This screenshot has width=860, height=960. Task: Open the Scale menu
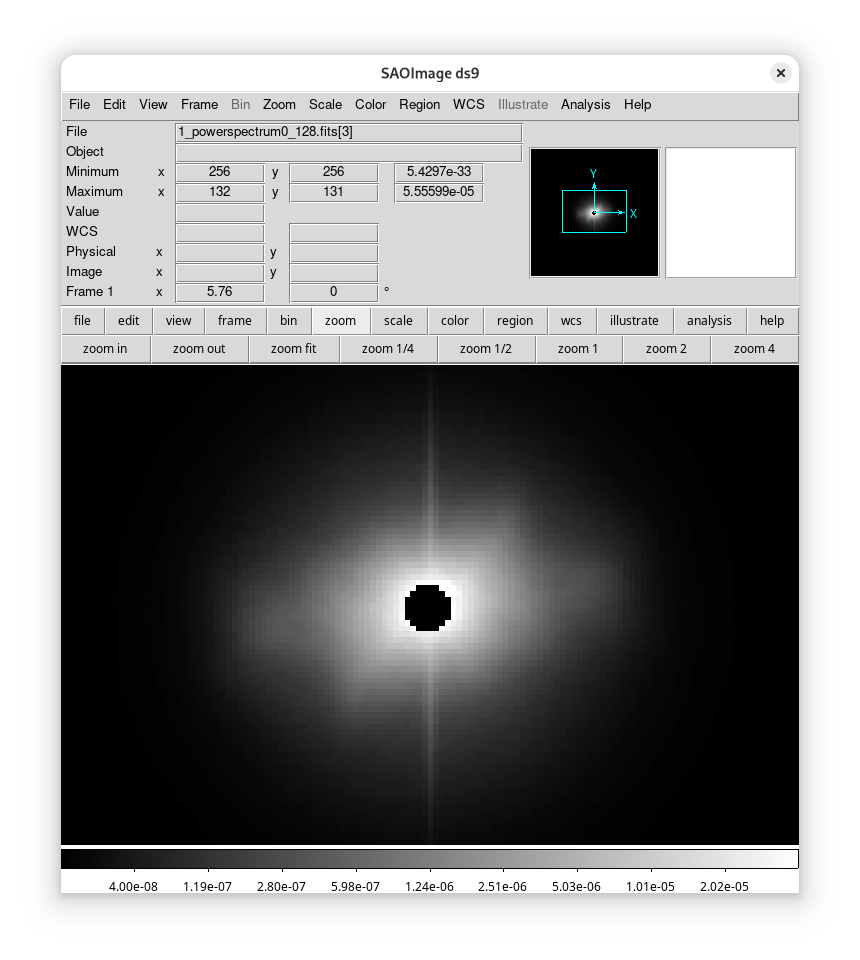pyautogui.click(x=325, y=104)
